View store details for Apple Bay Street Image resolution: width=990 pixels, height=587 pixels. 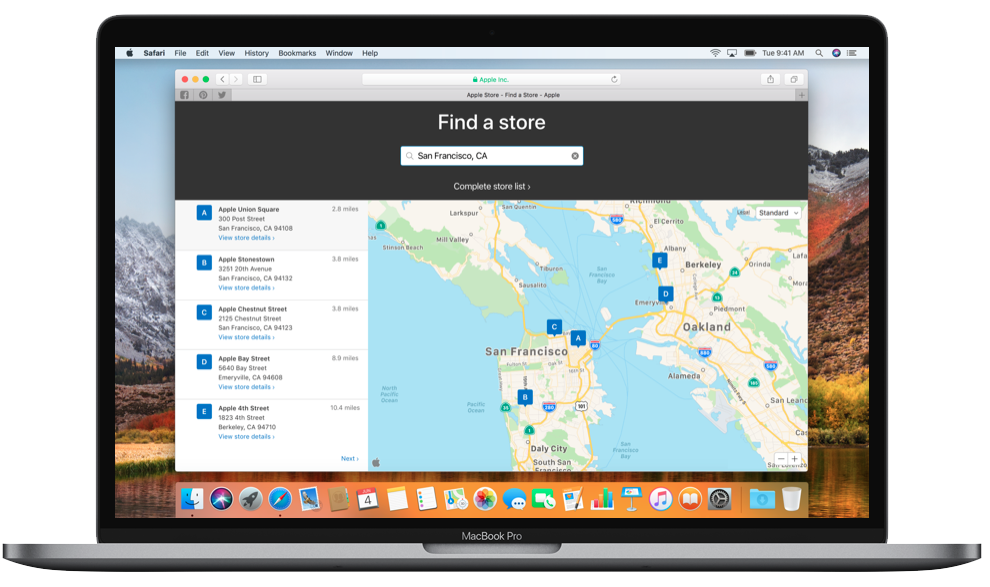tap(246, 387)
